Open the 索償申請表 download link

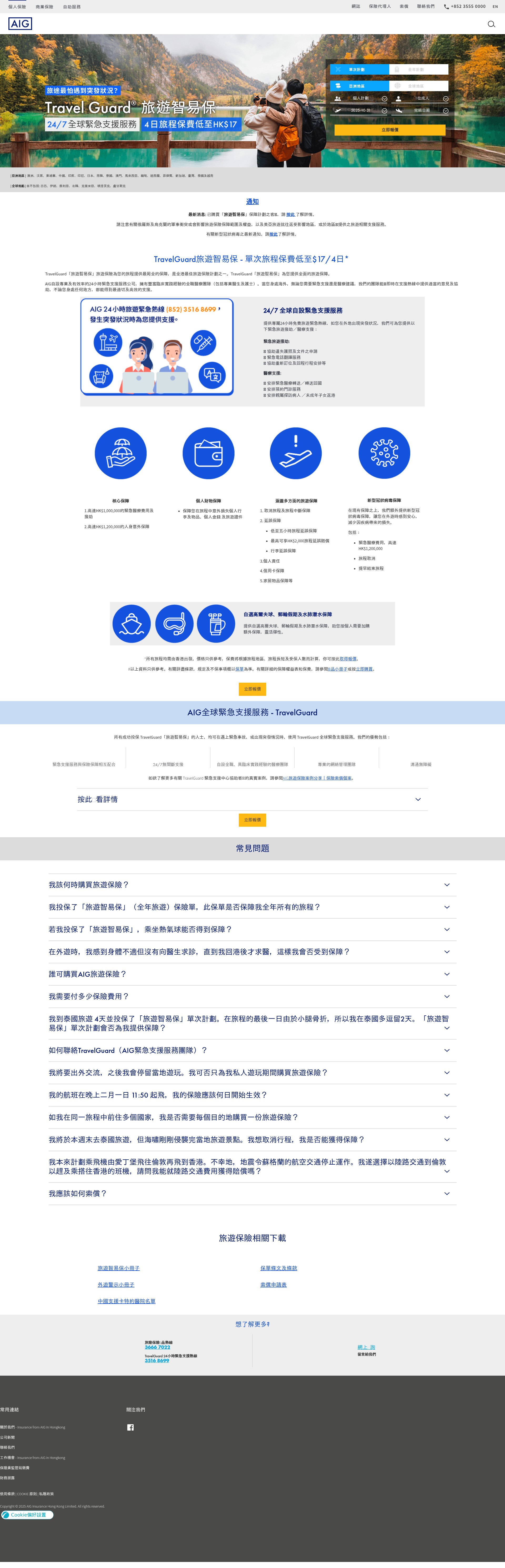point(274,1284)
